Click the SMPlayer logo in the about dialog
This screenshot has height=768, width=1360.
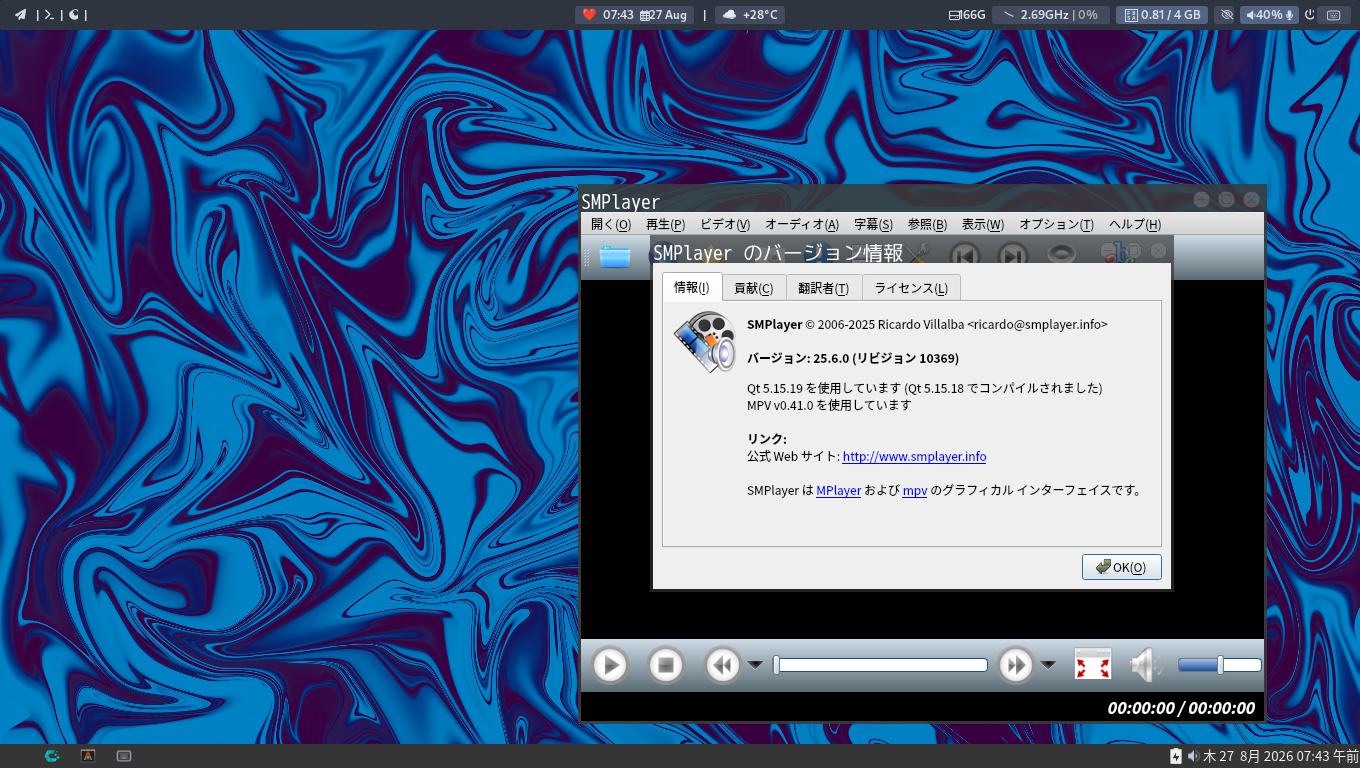pyautogui.click(x=704, y=342)
